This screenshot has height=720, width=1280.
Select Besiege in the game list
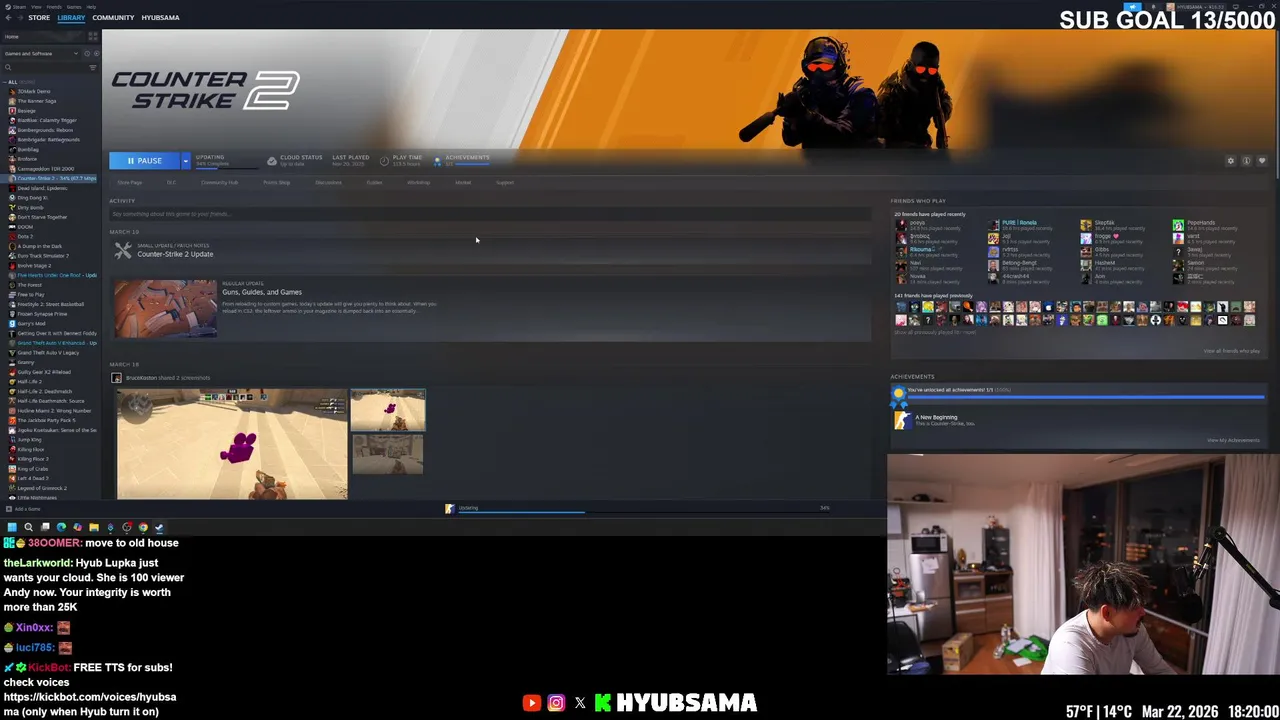pyautogui.click(x=26, y=110)
